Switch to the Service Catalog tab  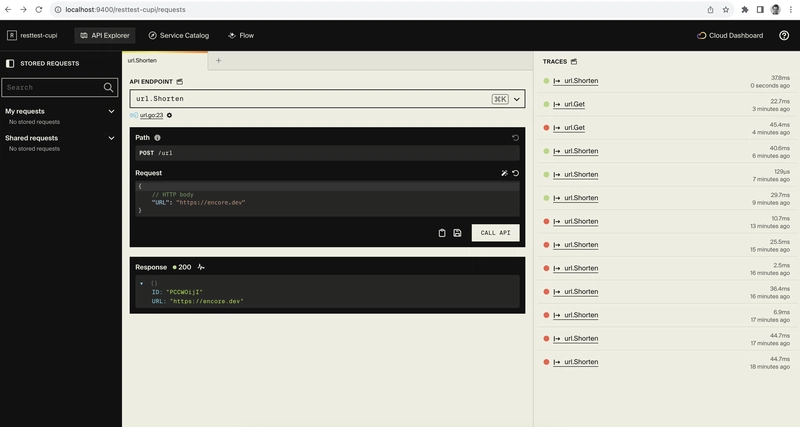tap(179, 35)
